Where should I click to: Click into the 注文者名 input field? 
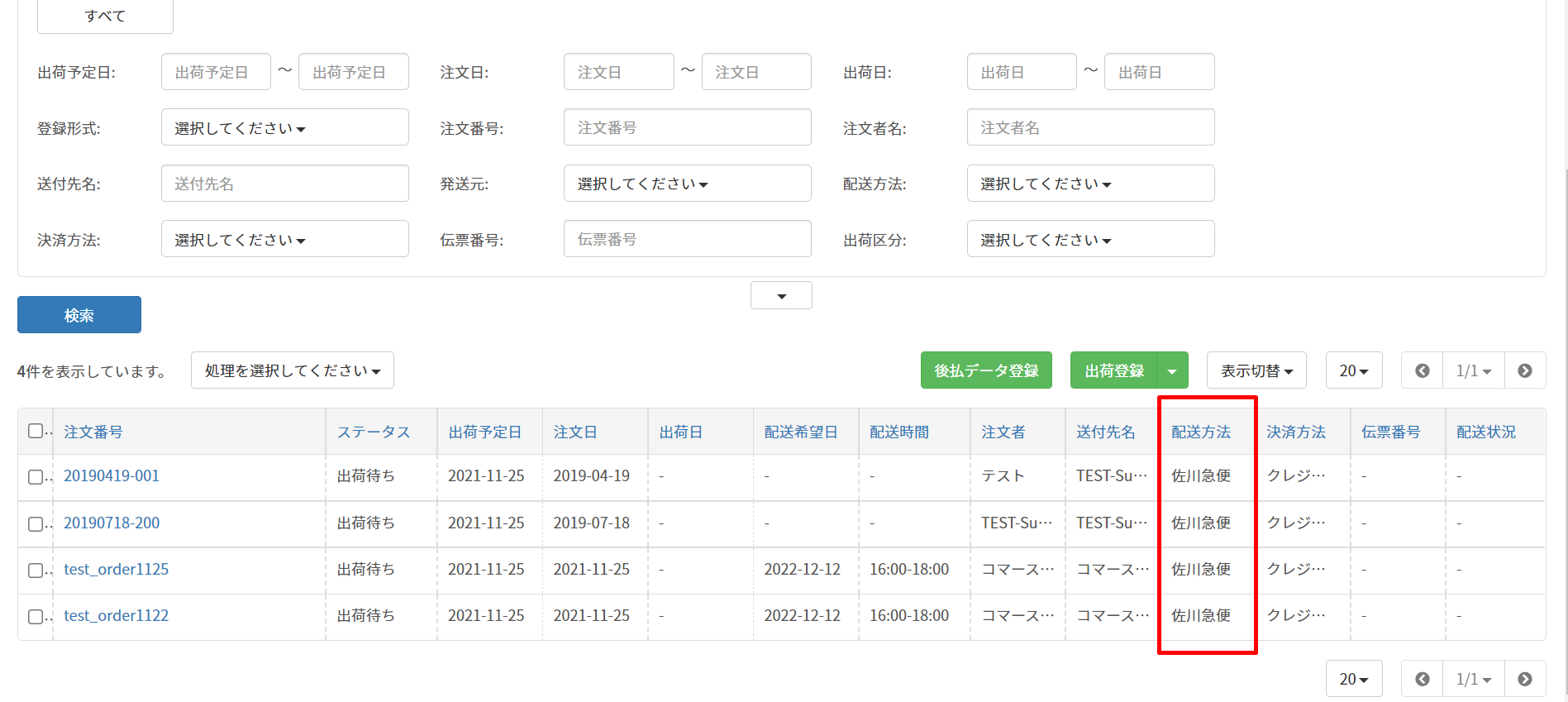tap(1091, 127)
